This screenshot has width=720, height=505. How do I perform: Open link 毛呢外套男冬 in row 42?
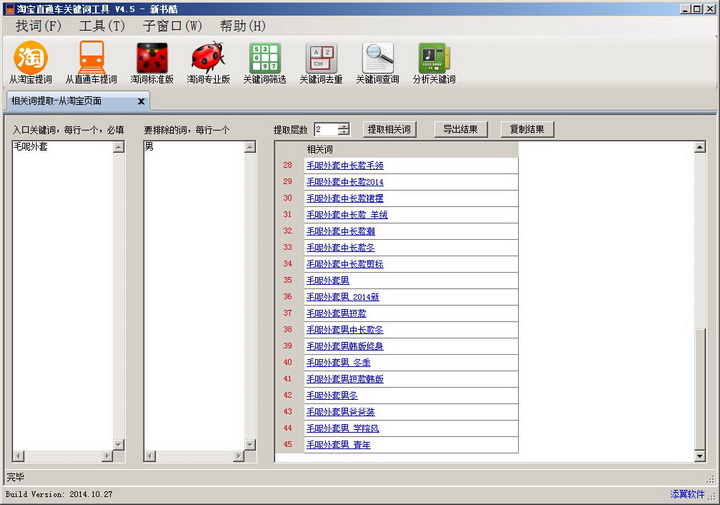[x=332, y=395]
